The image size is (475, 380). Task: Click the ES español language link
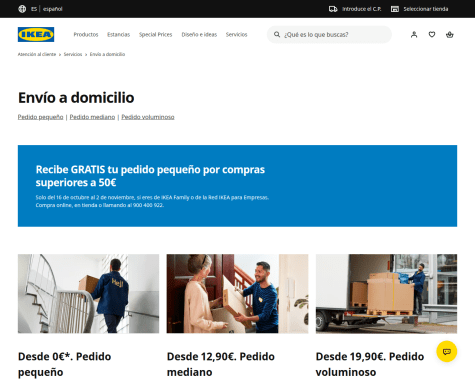point(47,9)
